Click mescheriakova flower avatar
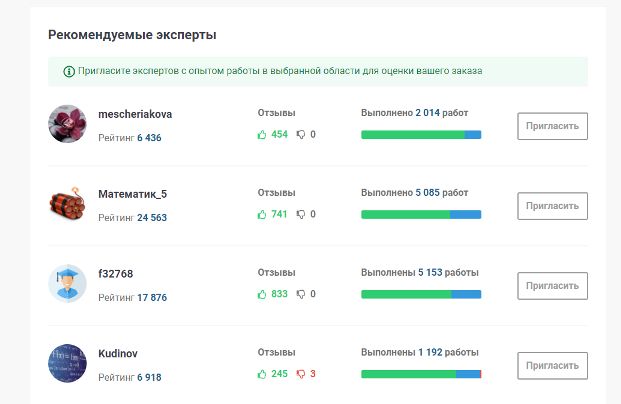This screenshot has width=621, height=404. tap(67, 124)
